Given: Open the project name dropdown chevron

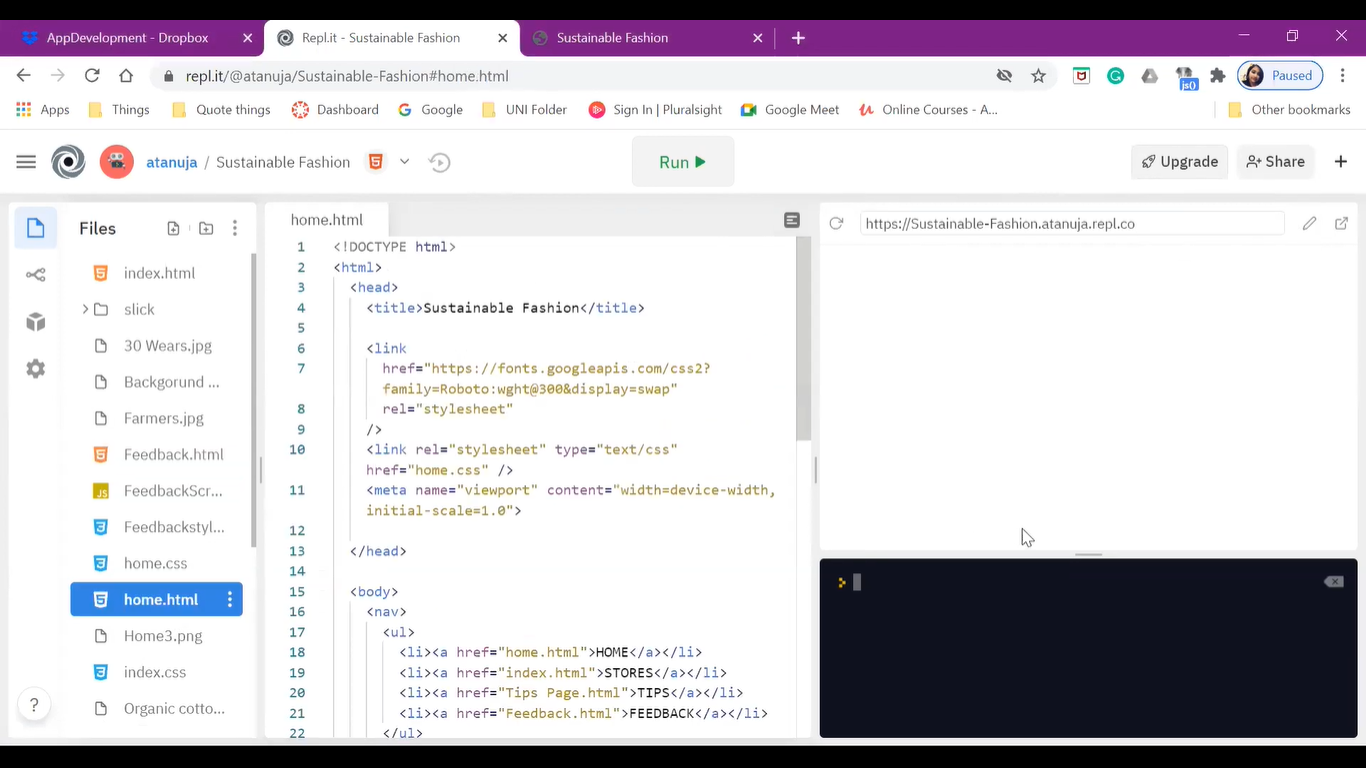Looking at the screenshot, I should coord(404,162).
